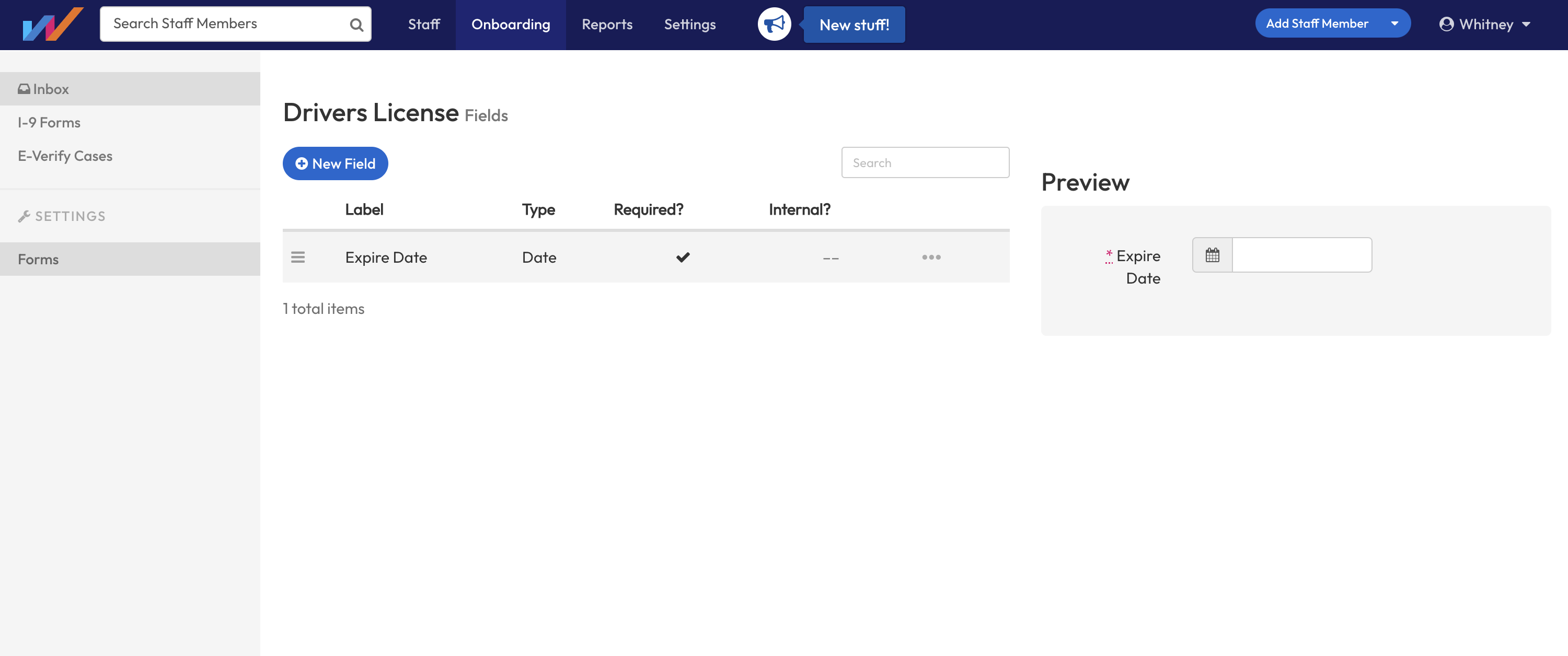
Task: Switch to the Reports tab
Action: click(607, 25)
